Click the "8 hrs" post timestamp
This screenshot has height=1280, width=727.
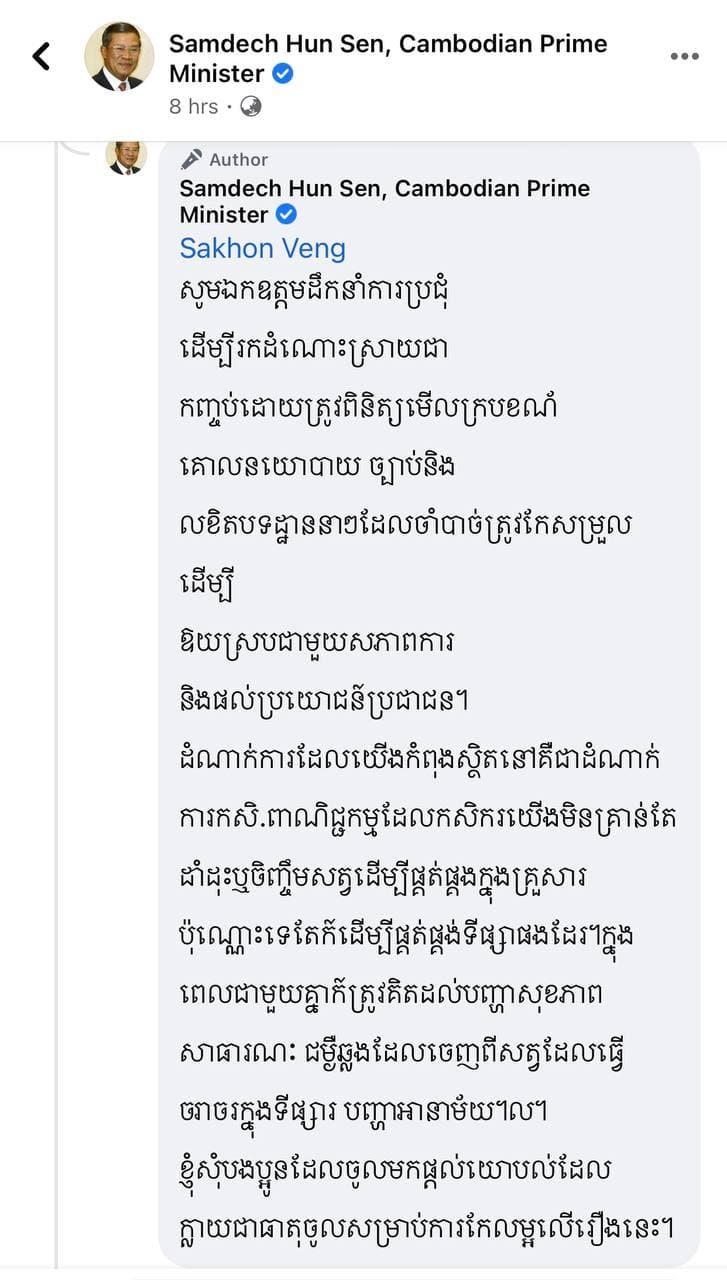[x=193, y=106]
